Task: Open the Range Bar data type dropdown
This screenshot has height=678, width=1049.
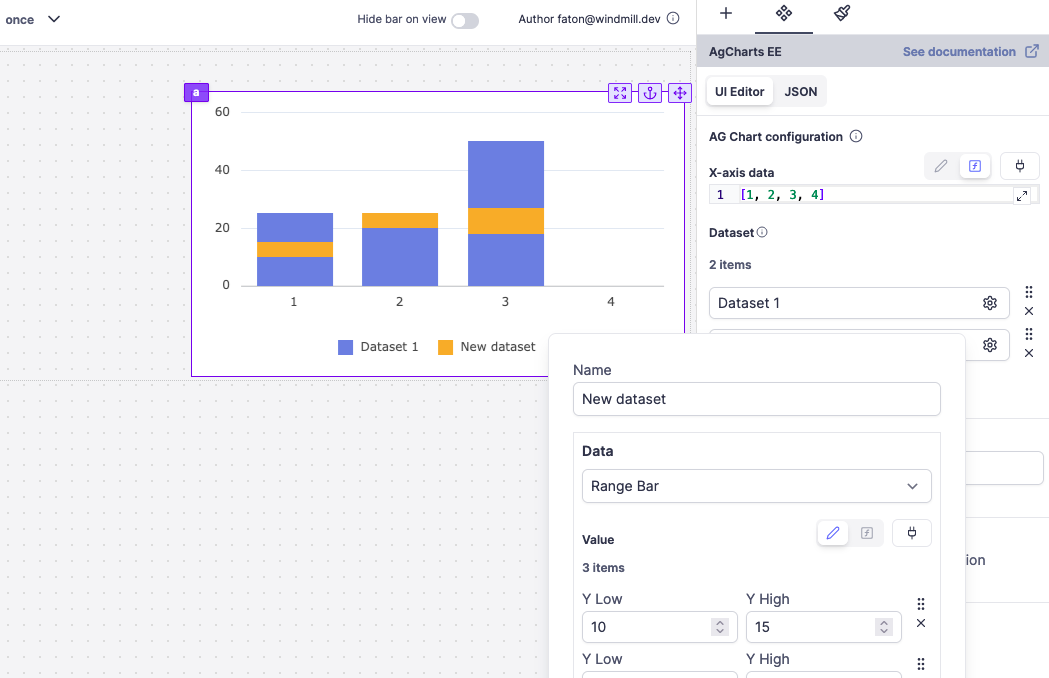Action: pyautogui.click(x=756, y=486)
